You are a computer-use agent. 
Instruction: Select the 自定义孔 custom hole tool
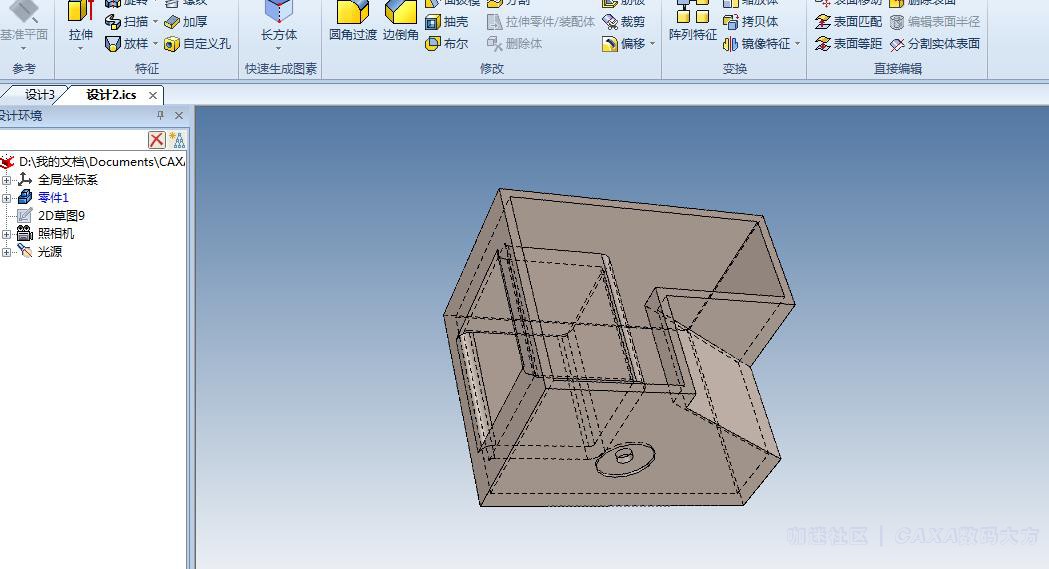pyautogui.click(x=197, y=44)
